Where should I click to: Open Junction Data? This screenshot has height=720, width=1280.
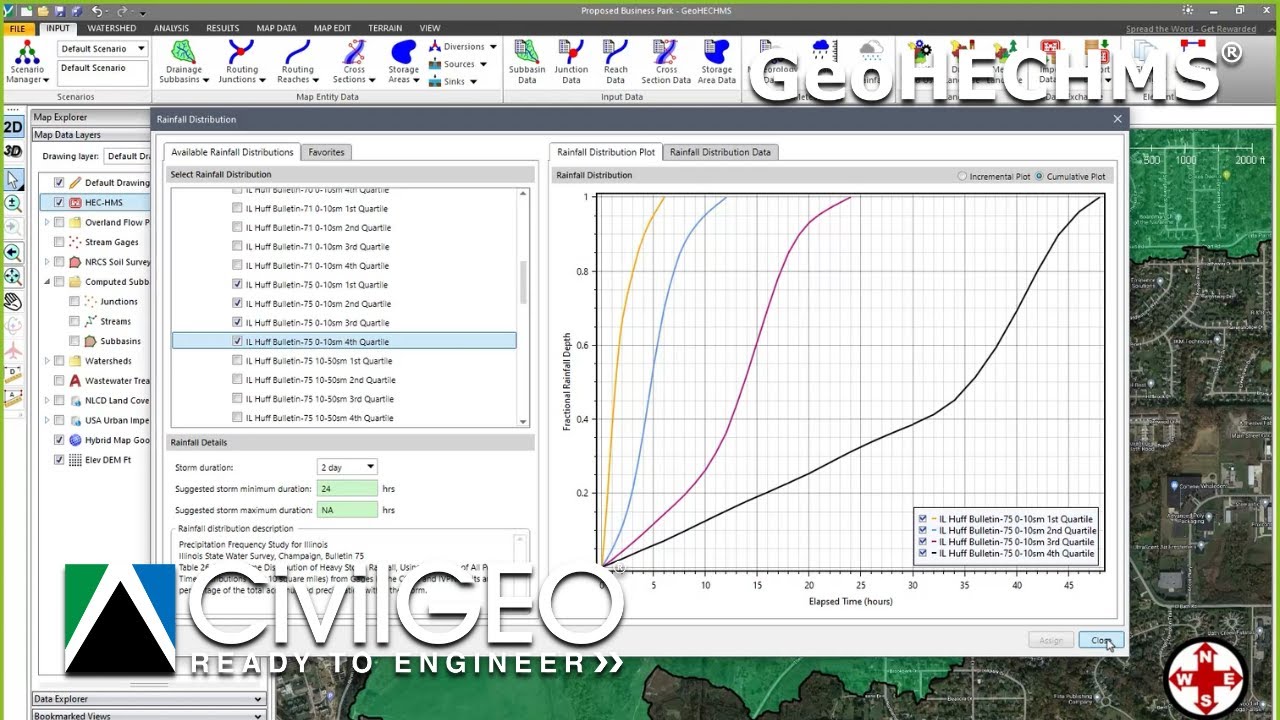(x=571, y=63)
